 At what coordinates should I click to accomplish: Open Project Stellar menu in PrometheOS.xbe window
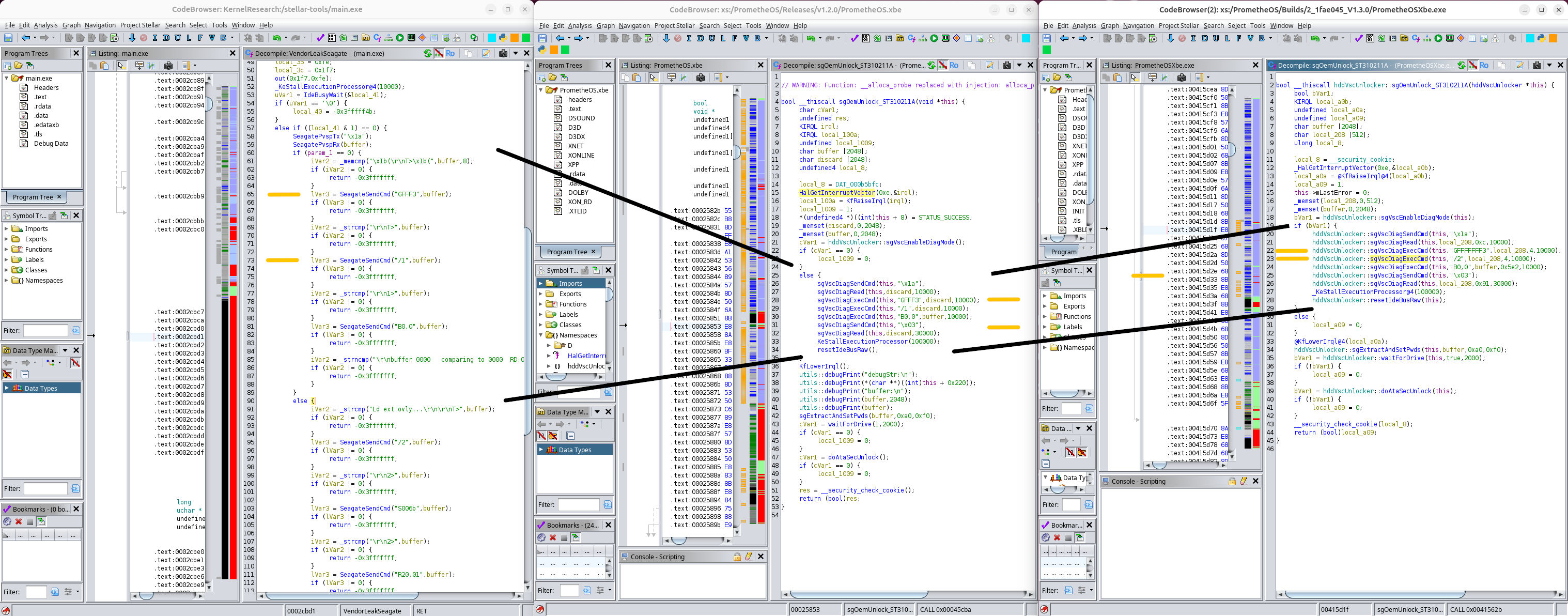coord(674,25)
